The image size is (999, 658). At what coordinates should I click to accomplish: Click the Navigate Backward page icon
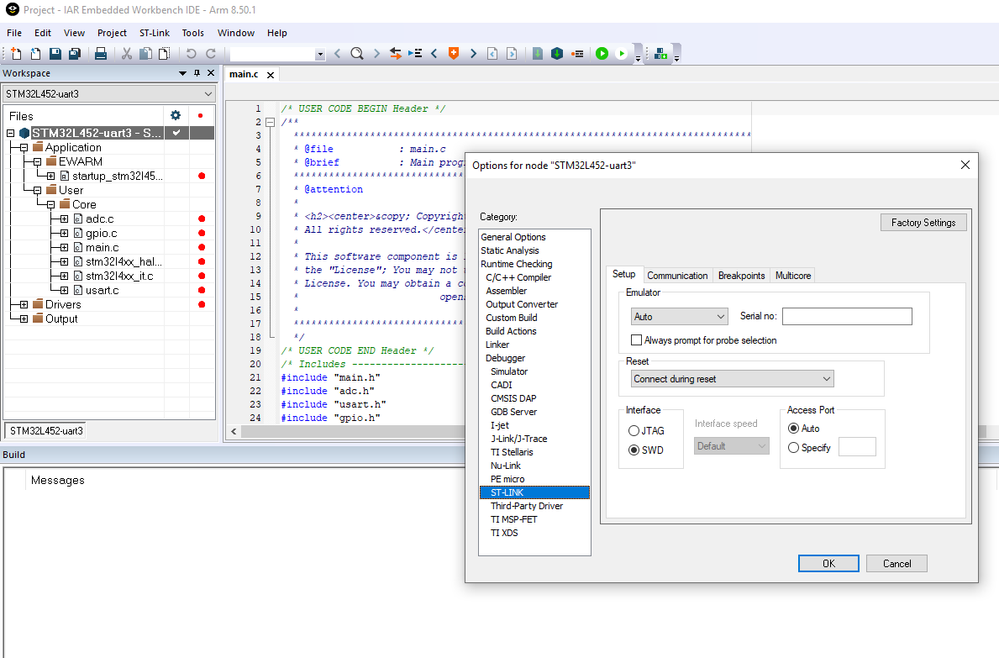click(x=492, y=54)
